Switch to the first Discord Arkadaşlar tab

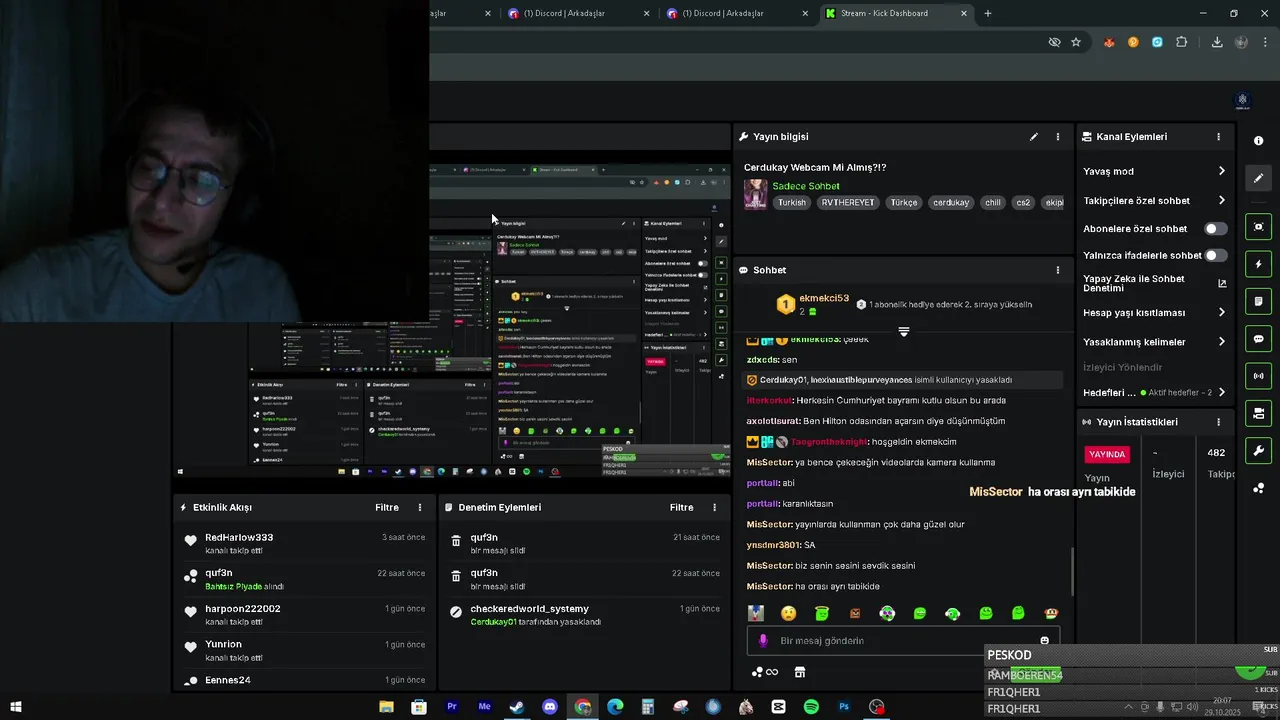coord(577,13)
